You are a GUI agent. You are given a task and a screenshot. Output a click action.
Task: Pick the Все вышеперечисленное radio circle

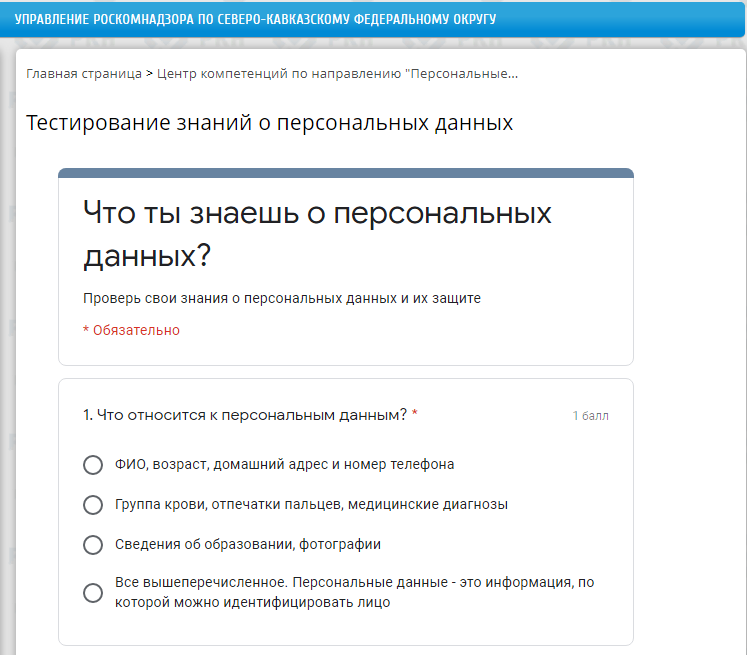click(93, 593)
